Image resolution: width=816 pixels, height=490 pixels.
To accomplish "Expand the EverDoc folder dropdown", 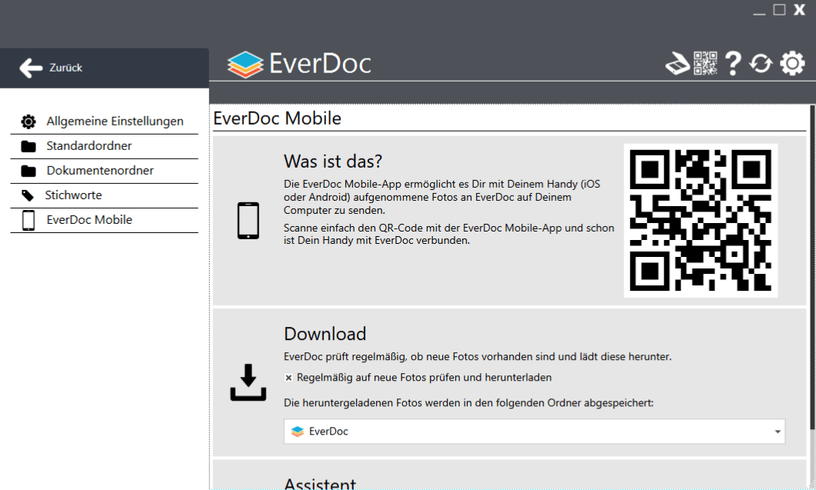I will coord(534,432).
